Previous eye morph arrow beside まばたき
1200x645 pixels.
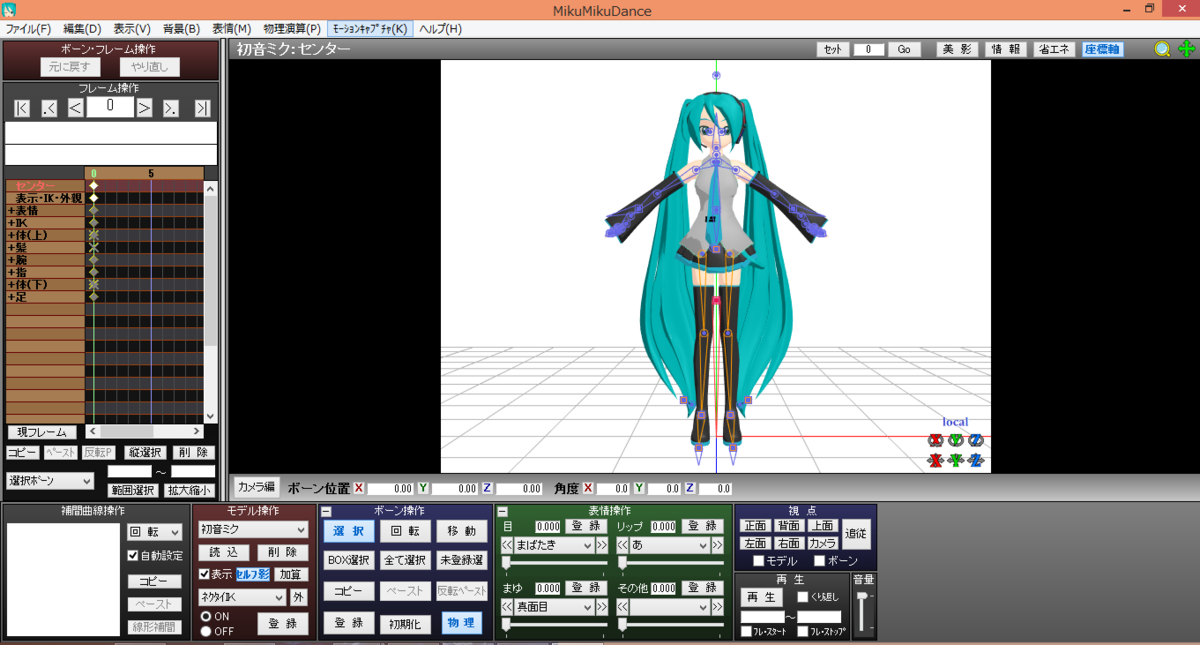click(x=507, y=546)
